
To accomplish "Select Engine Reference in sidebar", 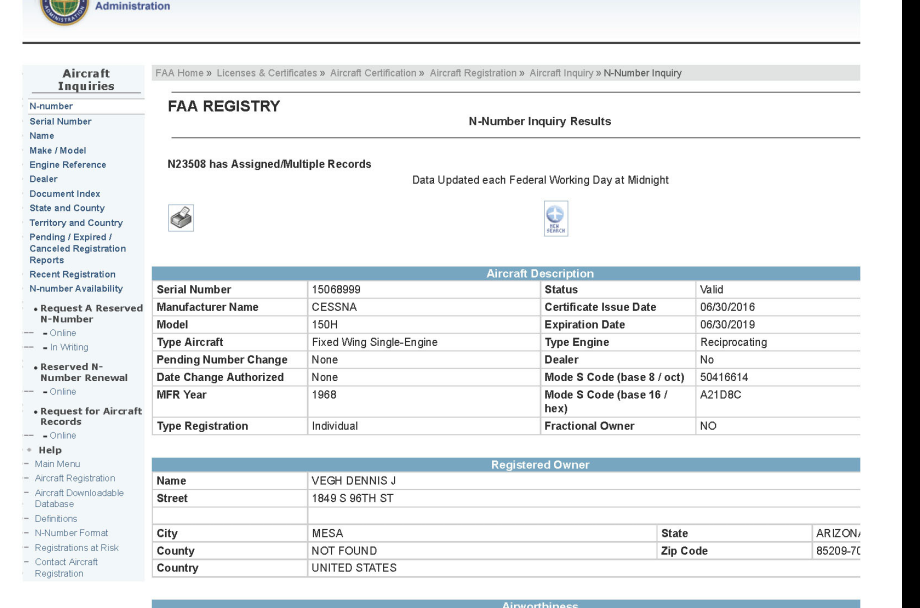I will click(67, 165).
